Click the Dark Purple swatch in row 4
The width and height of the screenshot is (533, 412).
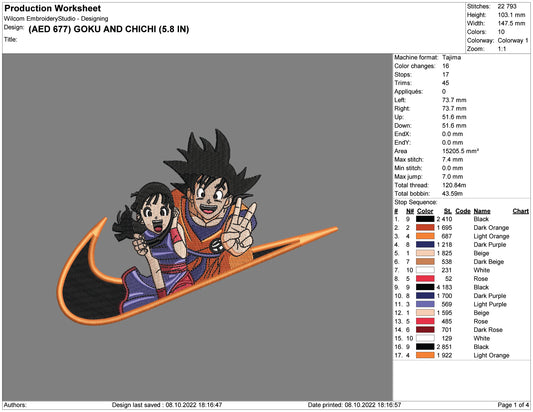click(425, 244)
